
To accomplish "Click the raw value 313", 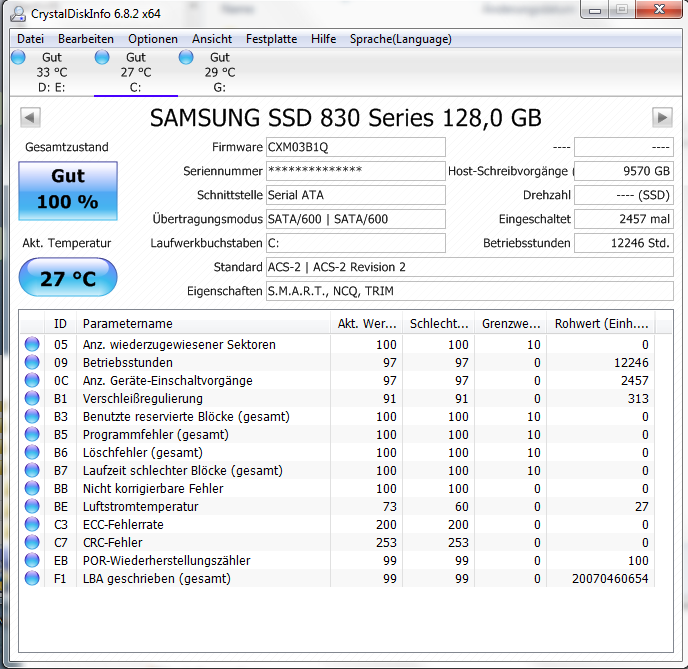I will tap(638, 398).
